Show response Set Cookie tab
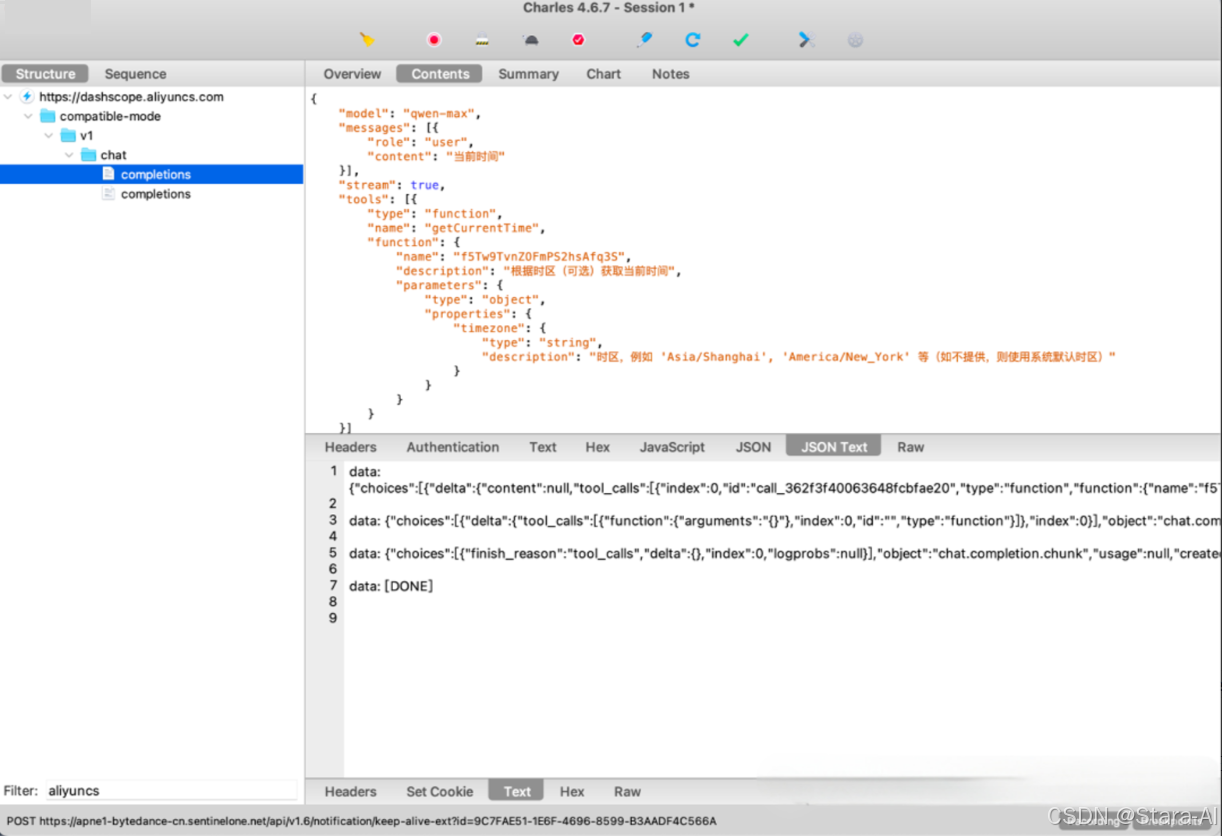Image resolution: width=1222 pixels, height=836 pixels. (440, 791)
